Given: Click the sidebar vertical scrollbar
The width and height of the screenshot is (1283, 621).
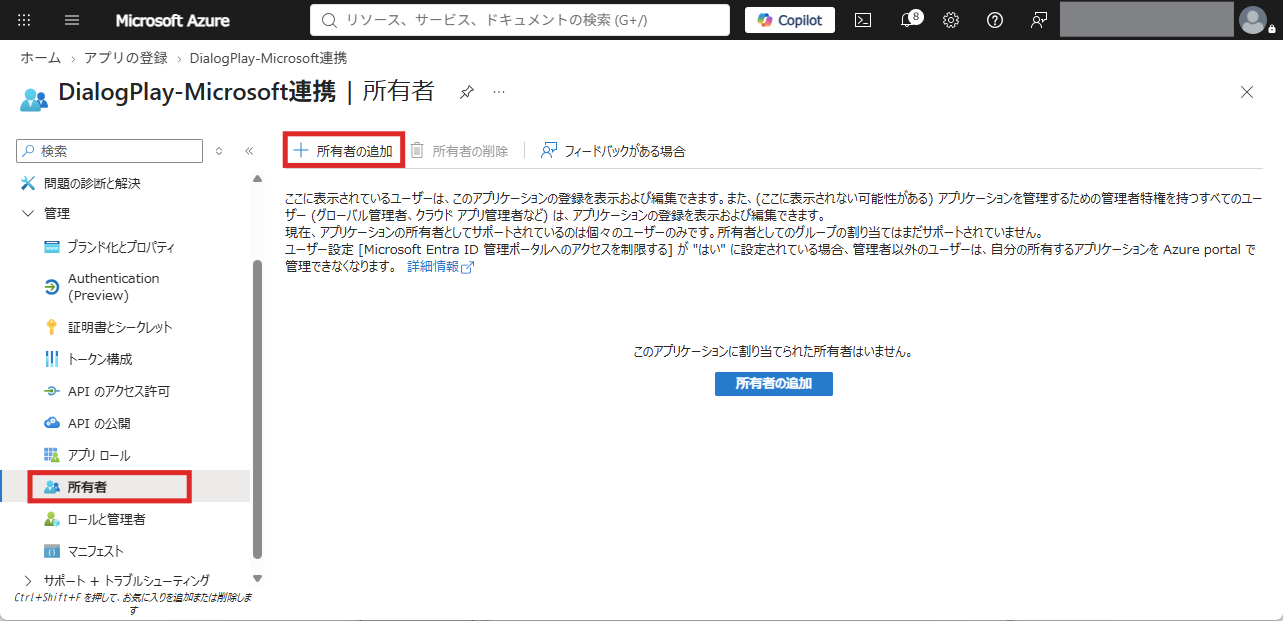Looking at the screenshot, I should click(258, 408).
